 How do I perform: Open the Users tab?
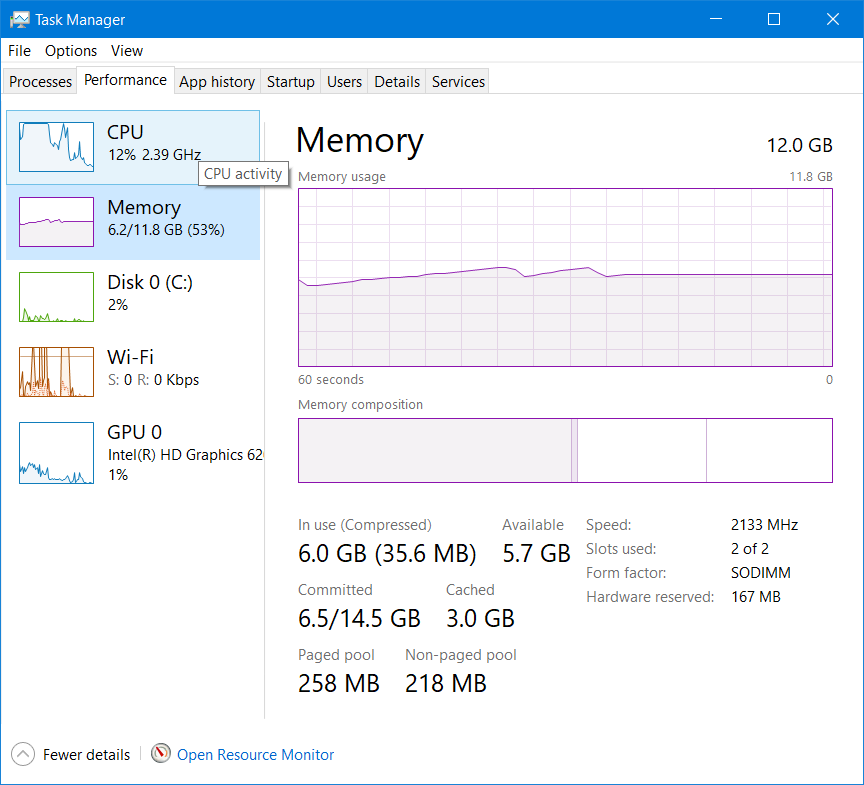click(344, 82)
